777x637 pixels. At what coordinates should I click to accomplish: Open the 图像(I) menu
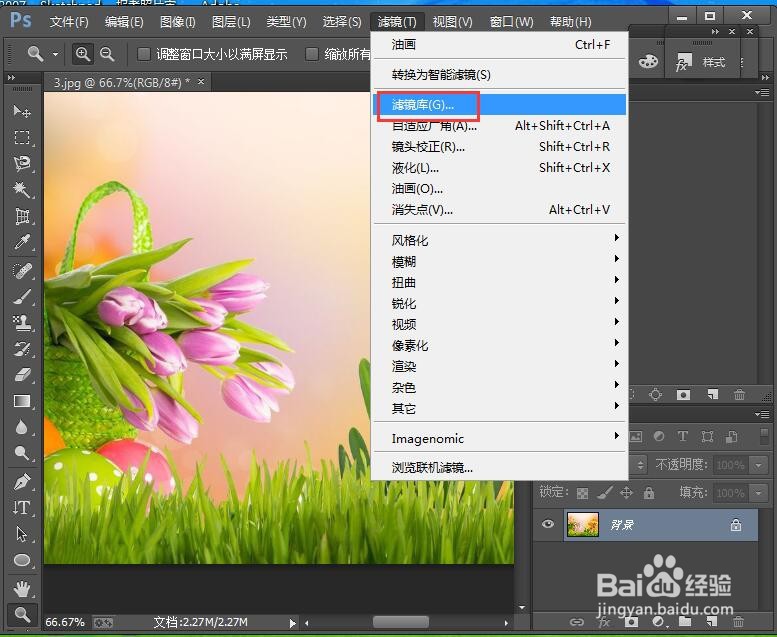(177, 22)
